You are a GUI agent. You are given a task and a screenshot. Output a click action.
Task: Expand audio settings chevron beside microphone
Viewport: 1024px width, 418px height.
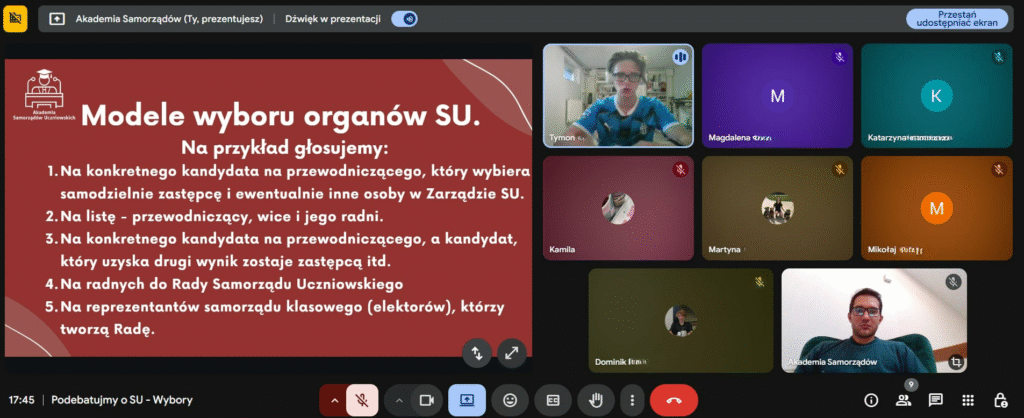tap(333, 400)
